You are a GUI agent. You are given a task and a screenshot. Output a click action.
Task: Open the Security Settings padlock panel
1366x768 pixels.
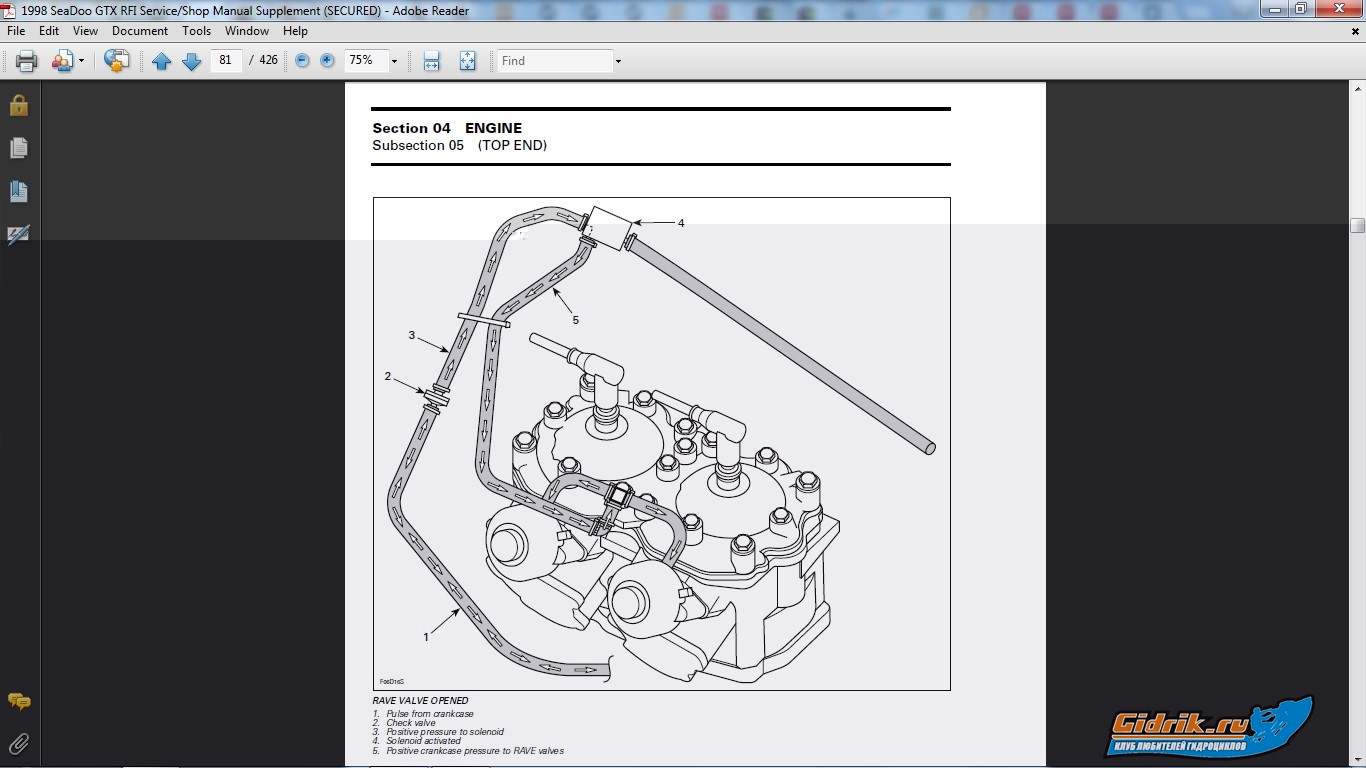[x=19, y=105]
